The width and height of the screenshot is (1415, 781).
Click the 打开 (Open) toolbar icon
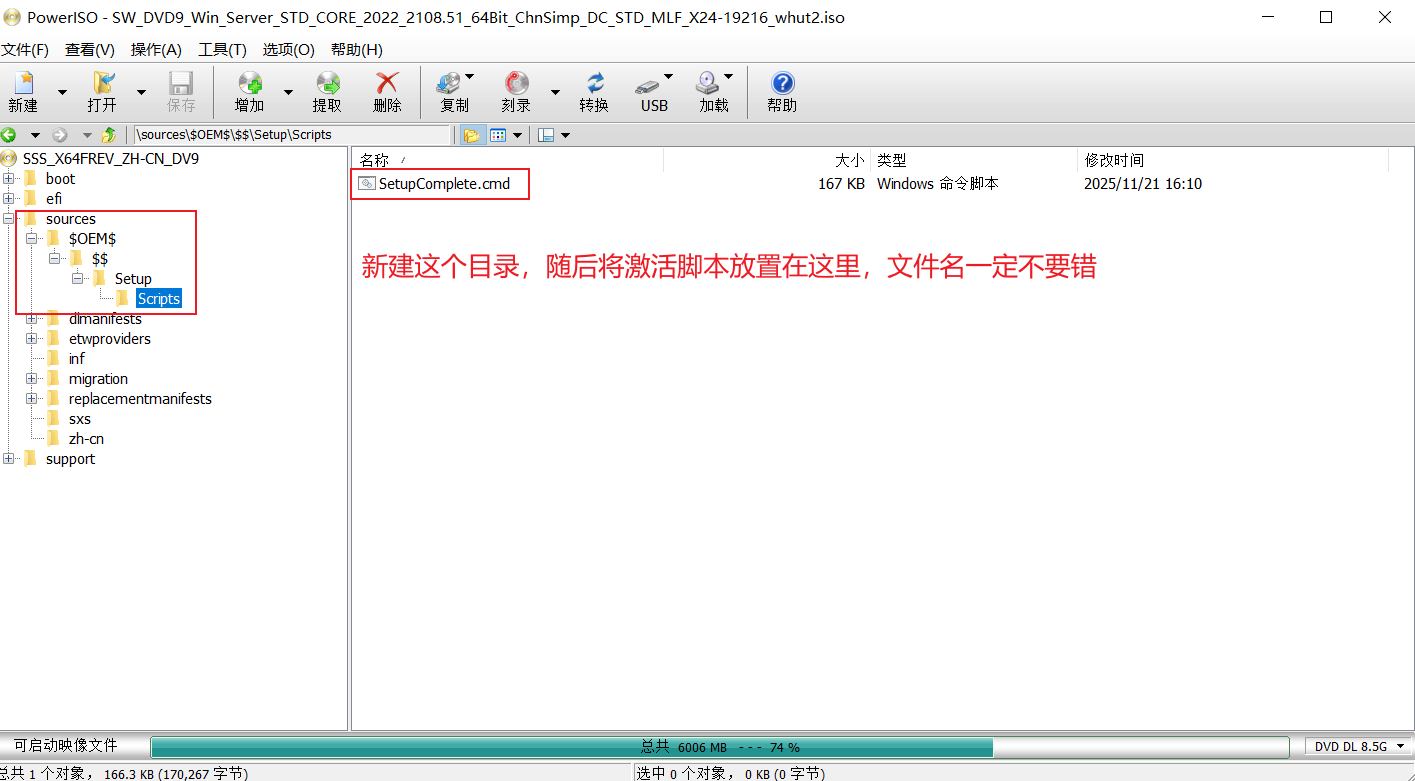[x=102, y=83]
